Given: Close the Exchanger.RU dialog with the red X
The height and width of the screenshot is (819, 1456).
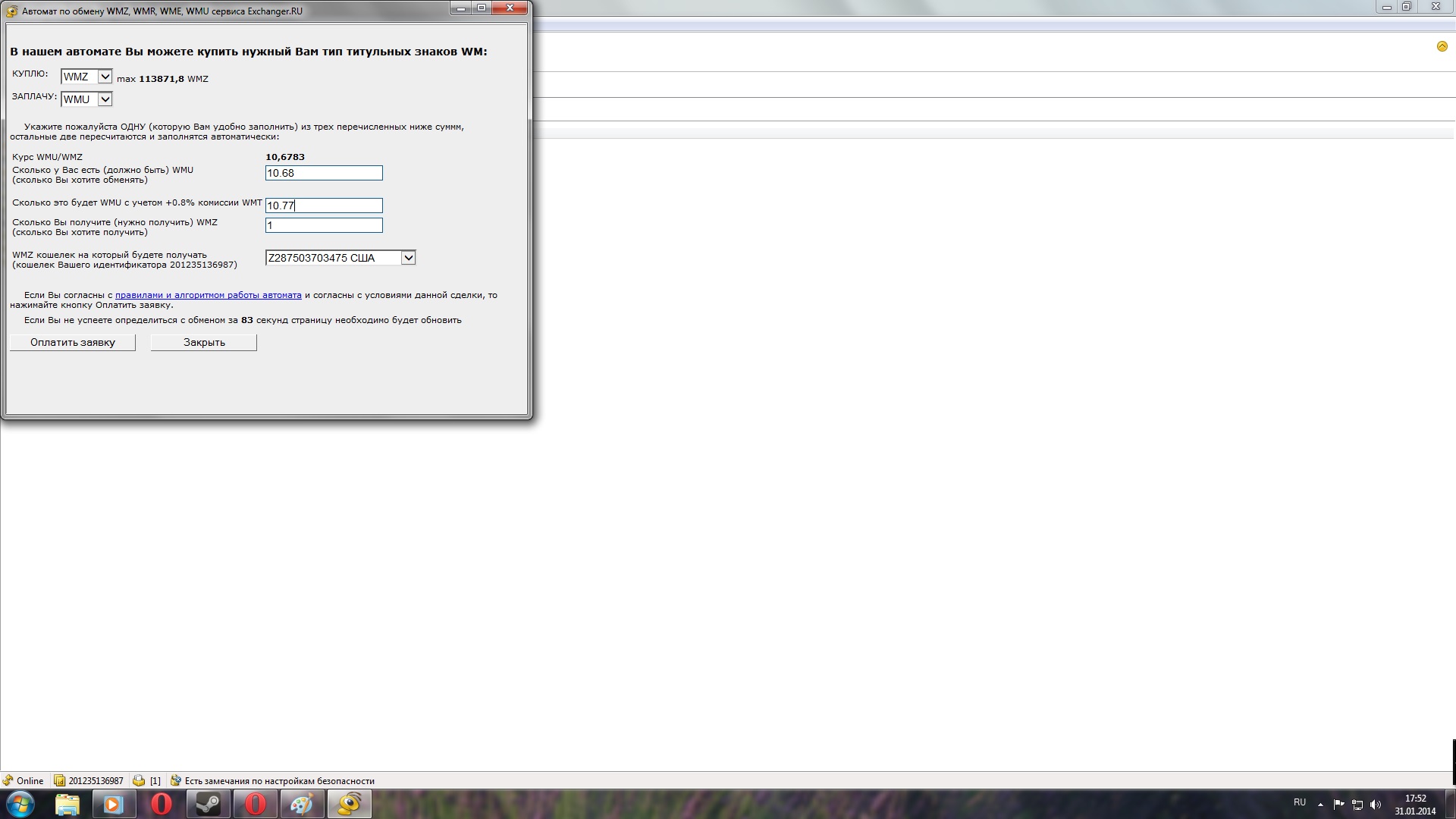Looking at the screenshot, I should coord(510,8).
